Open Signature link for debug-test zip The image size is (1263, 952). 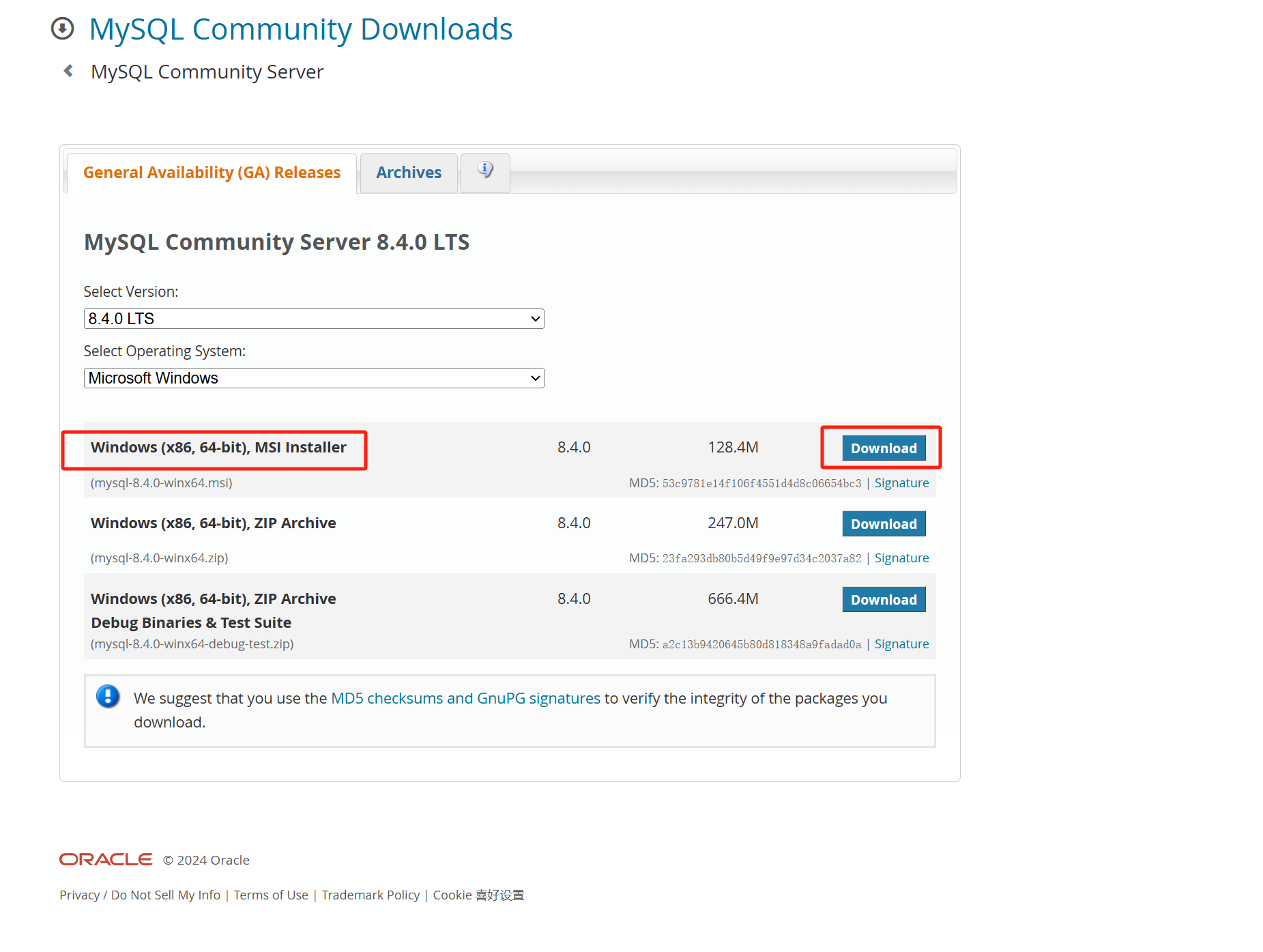(901, 644)
